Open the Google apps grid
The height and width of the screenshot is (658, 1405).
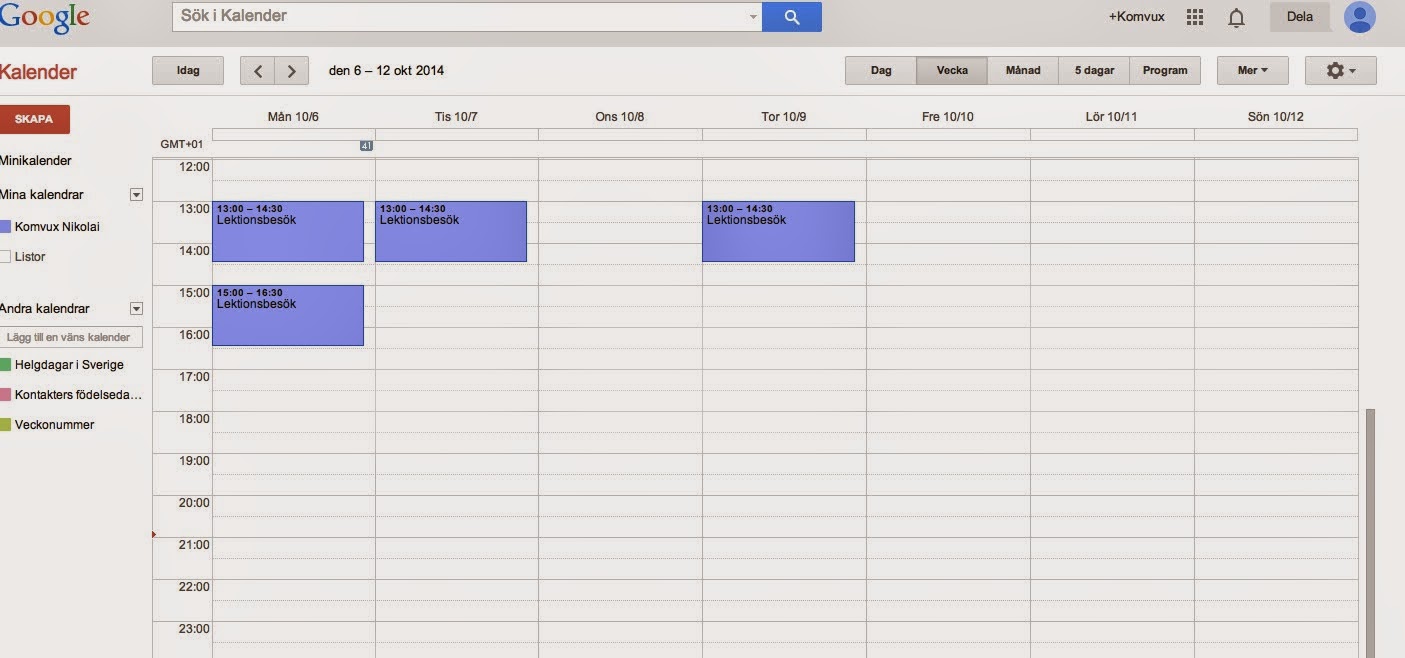1194,17
